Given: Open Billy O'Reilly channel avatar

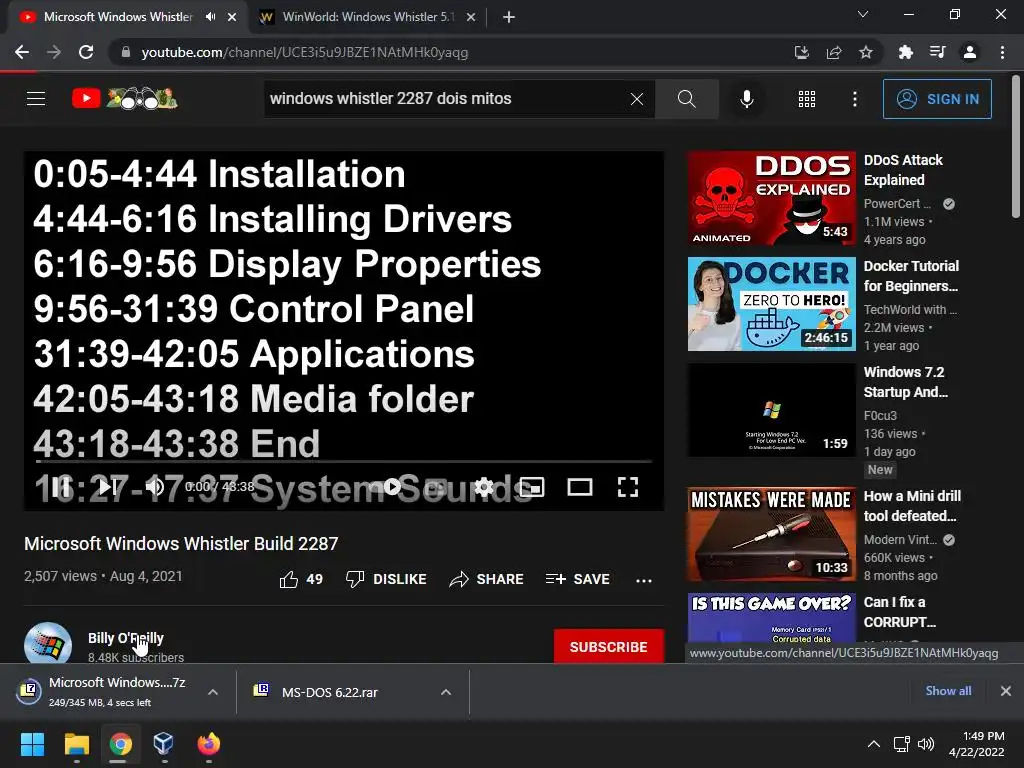Looking at the screenshot, I should [x=48, y=643].
